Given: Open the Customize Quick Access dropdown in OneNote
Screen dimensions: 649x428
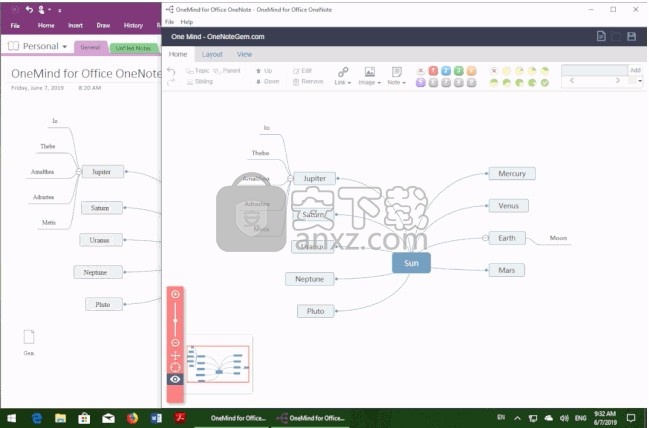Looking at the screenshot, I should tap(60, 10).
